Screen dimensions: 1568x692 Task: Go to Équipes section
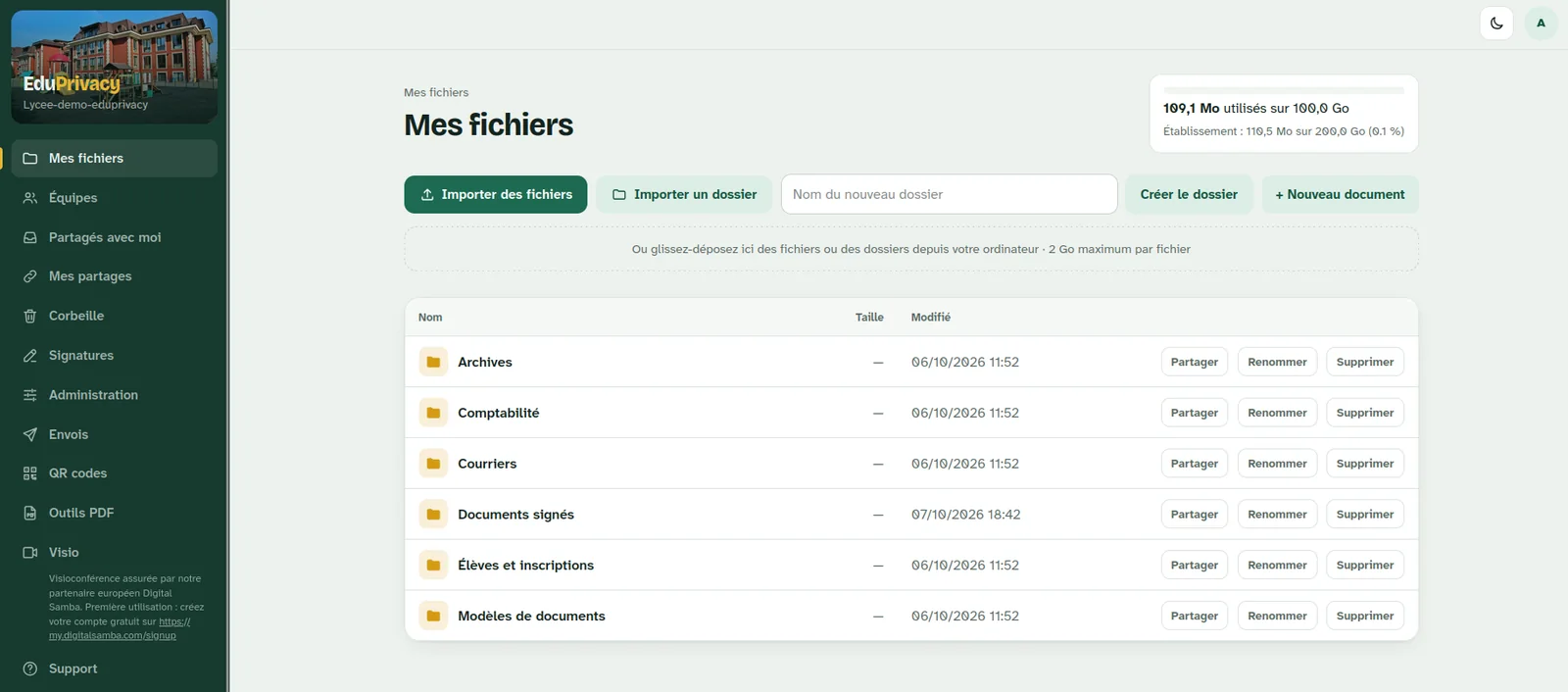click(114, 198)
